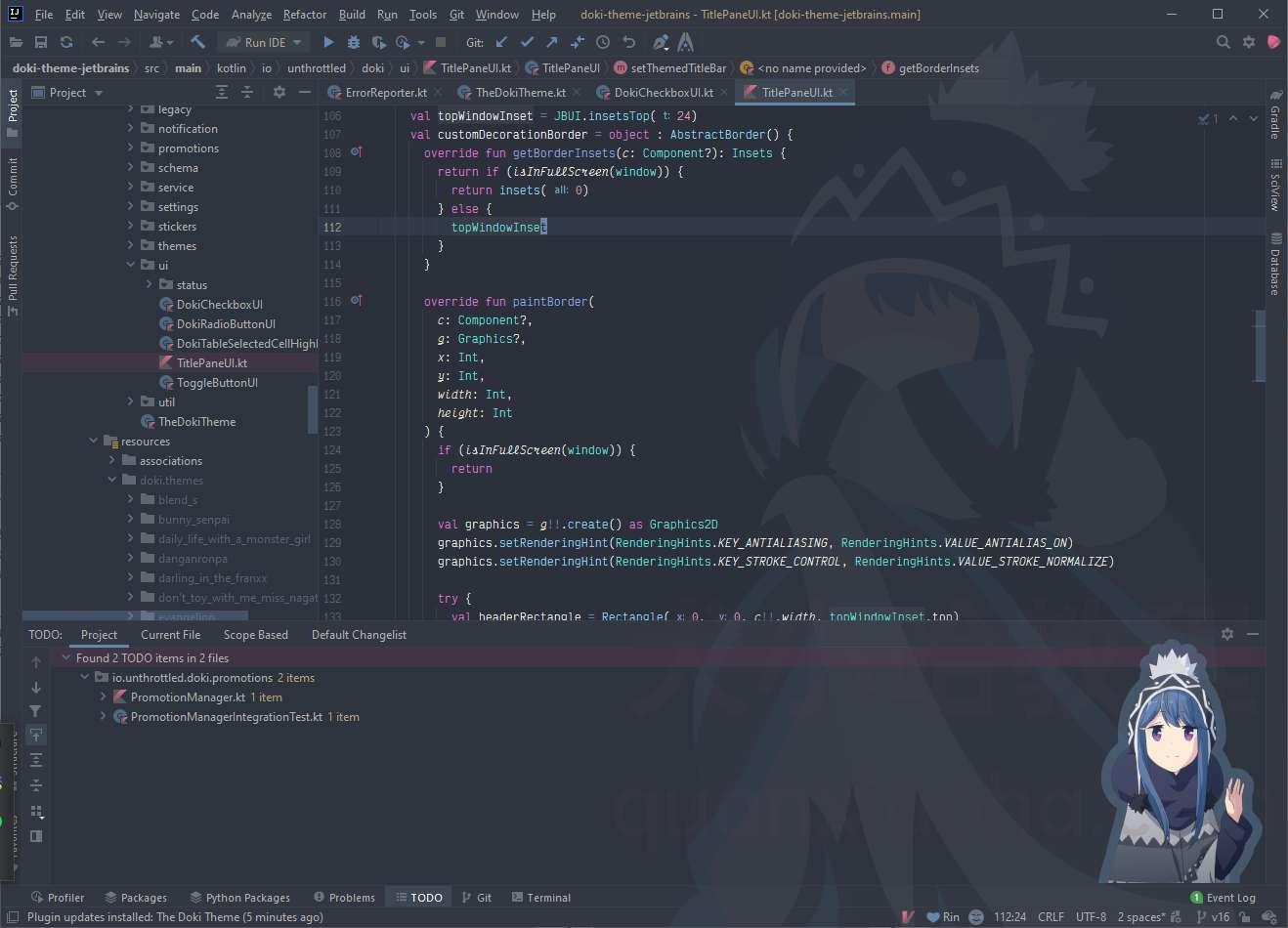Close the TitlePaneUI.kt editor tab

tap(843, 93)
